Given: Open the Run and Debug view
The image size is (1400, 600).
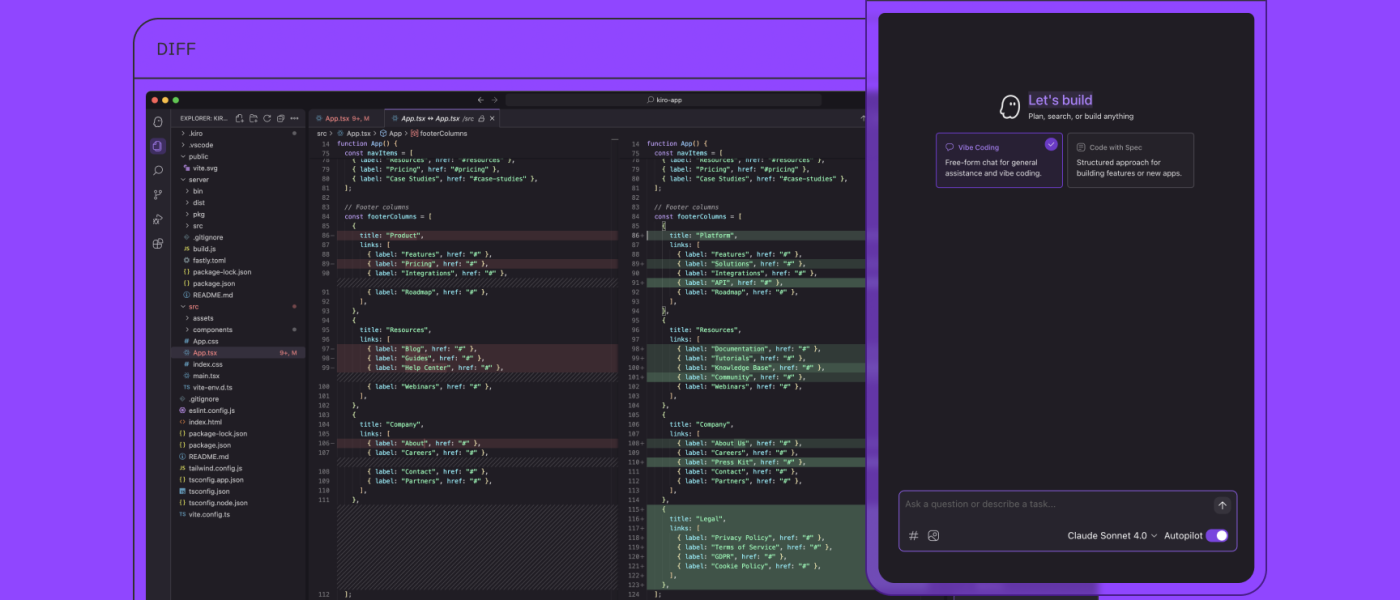Looking at the screenshot, I should (x=158, y=219).
